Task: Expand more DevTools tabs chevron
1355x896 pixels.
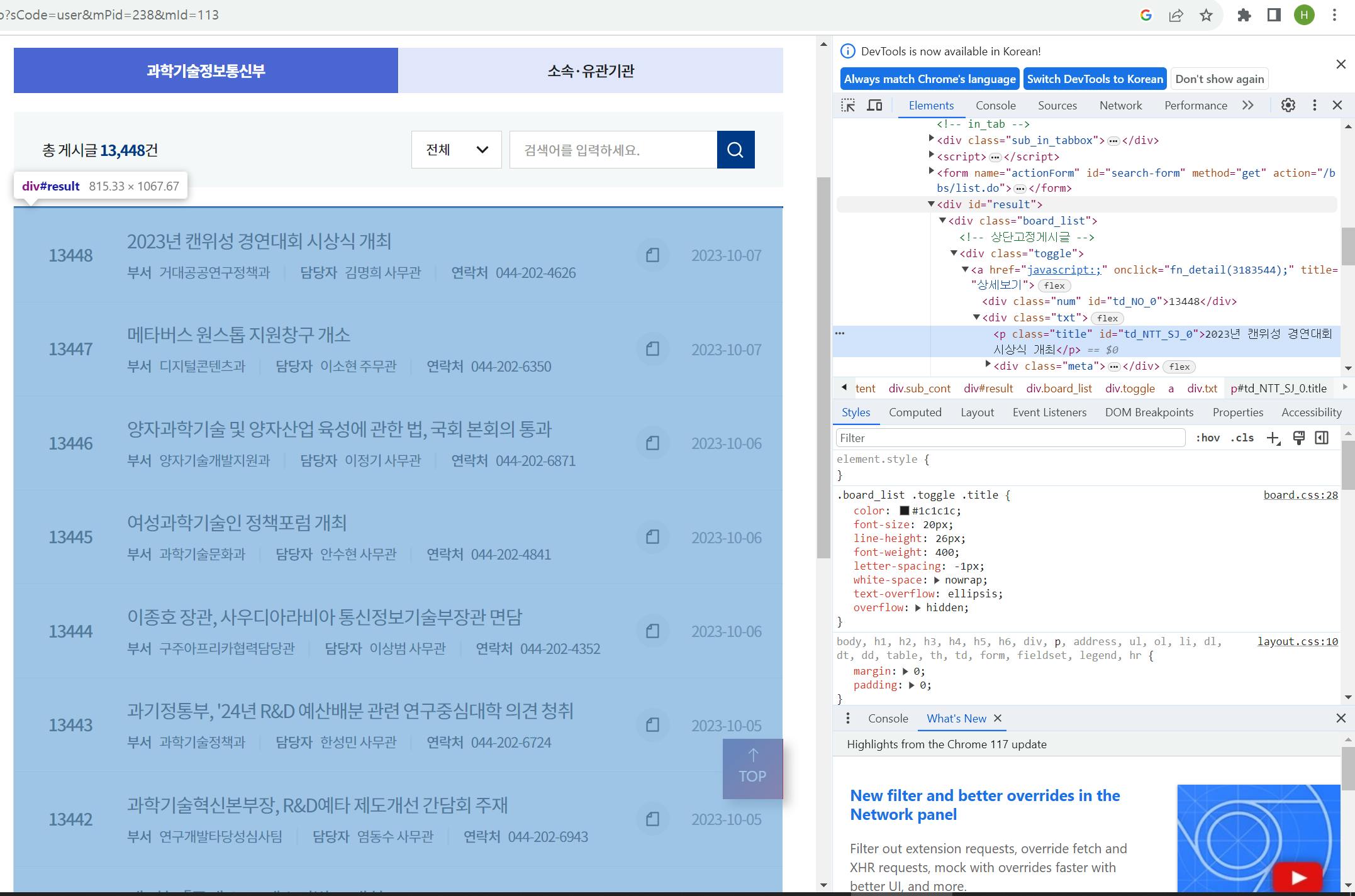Action: pos(1248,106)
